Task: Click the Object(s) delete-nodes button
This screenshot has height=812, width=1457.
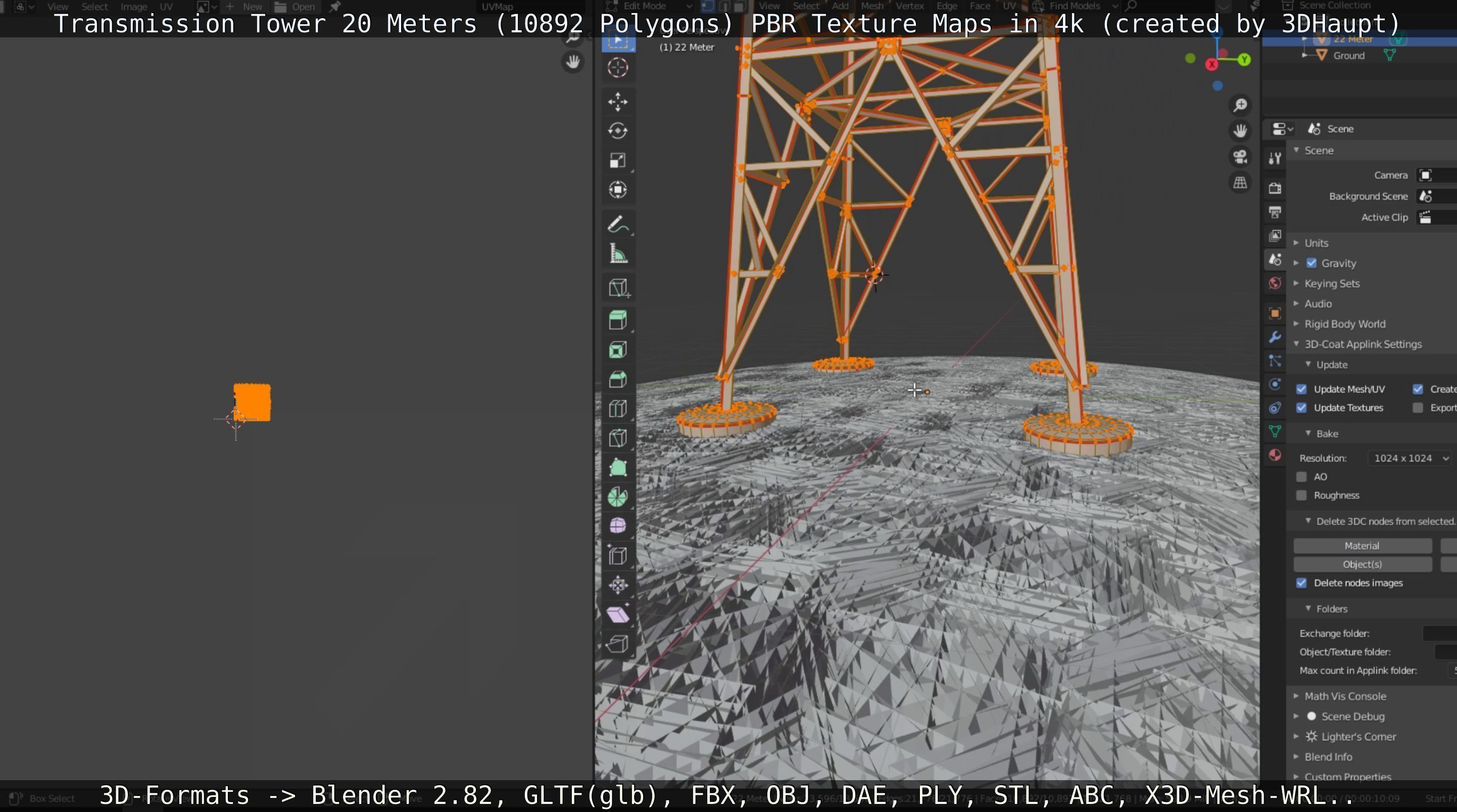Action: tap(1362, 565)
